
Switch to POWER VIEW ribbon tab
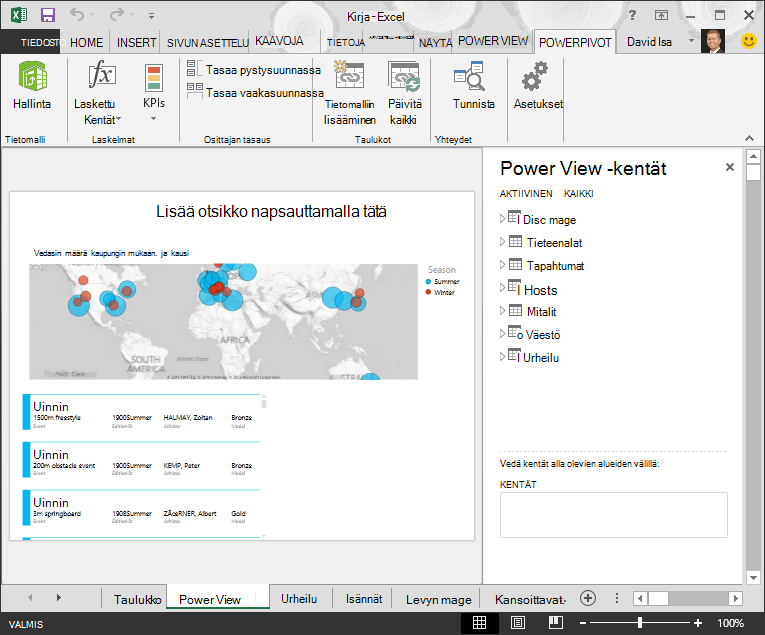click(493, 41)
